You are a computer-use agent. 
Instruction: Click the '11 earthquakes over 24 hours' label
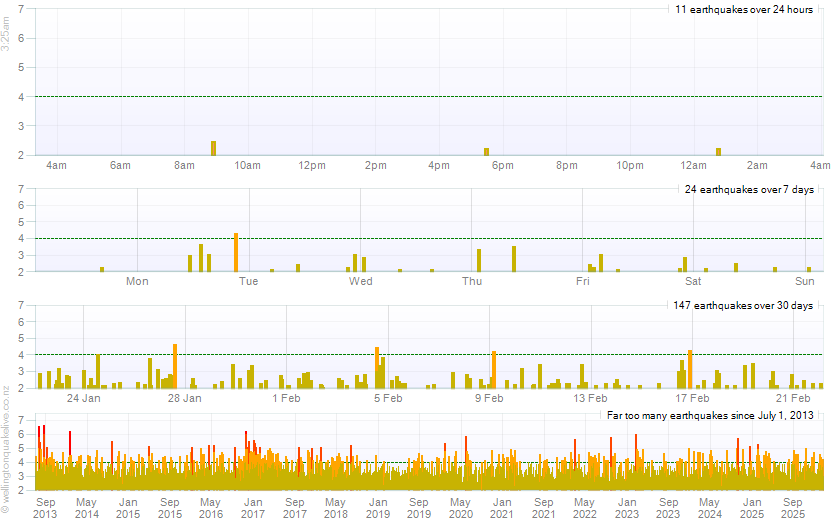(744, 10)
